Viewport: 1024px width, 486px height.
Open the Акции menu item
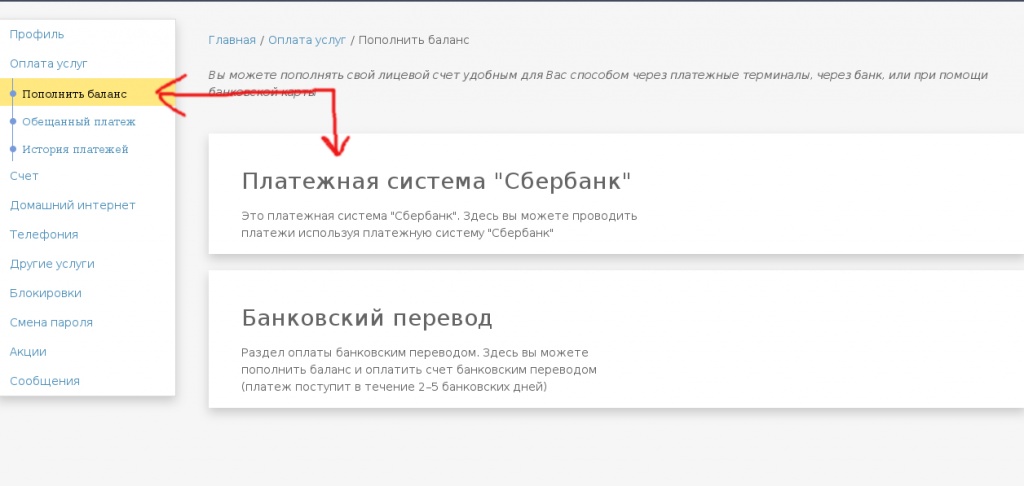(28, 351)
